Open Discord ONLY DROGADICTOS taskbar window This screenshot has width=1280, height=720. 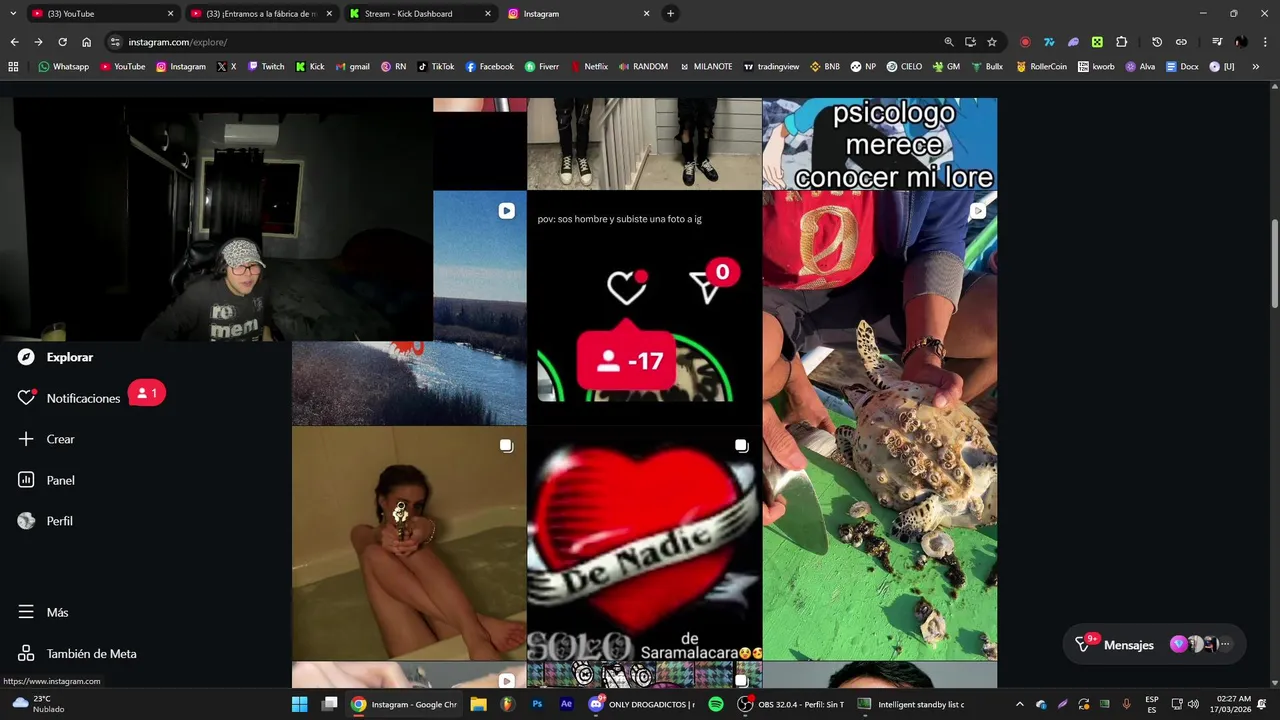point(642,704)
